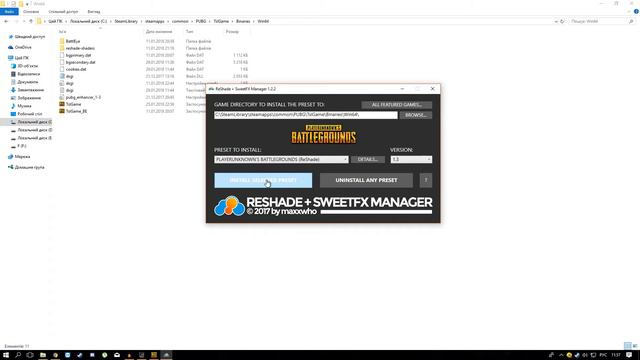This screenshot has width=640, height=360.
Task: Open Homegroup in the navigation pane
Action: click(x=29, y=167)
